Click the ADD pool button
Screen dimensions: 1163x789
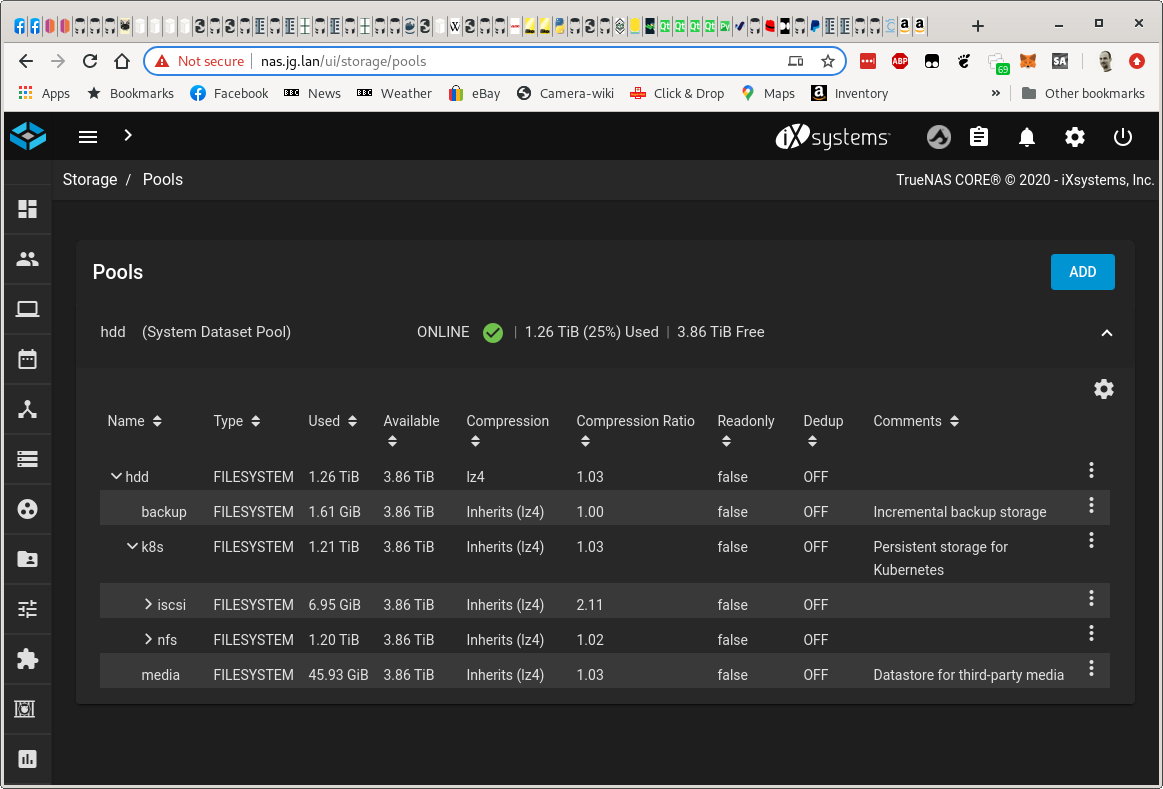pyautogui.click(x=1082, y=272)
